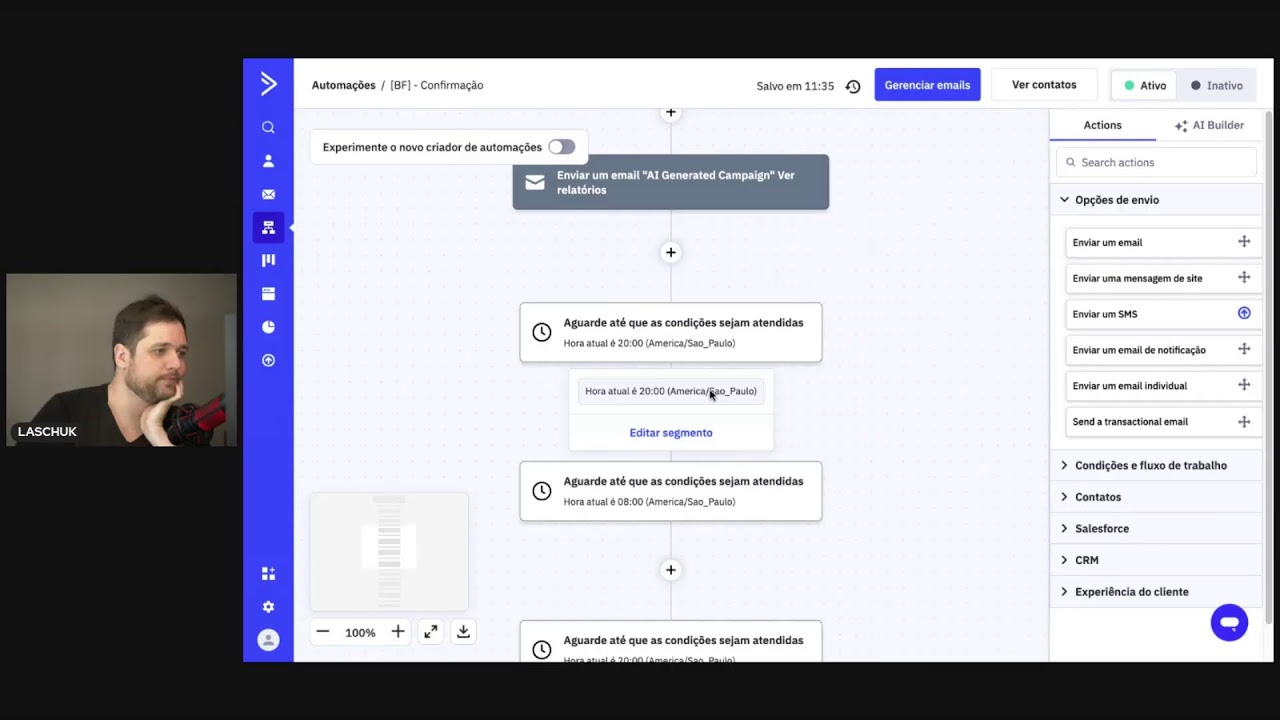Click the clock icon on the 08:00 wait step

click(541, 491)
